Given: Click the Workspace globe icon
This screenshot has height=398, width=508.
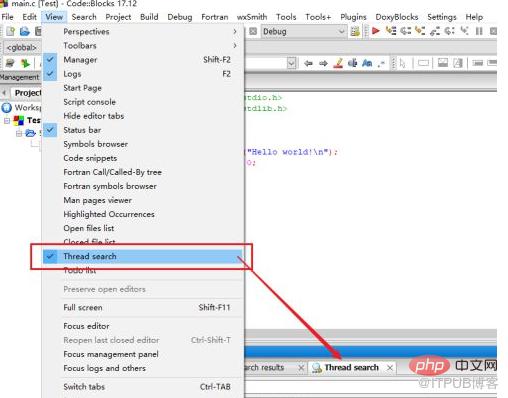Looking at the screenshot, I should (x=6, y=107).
